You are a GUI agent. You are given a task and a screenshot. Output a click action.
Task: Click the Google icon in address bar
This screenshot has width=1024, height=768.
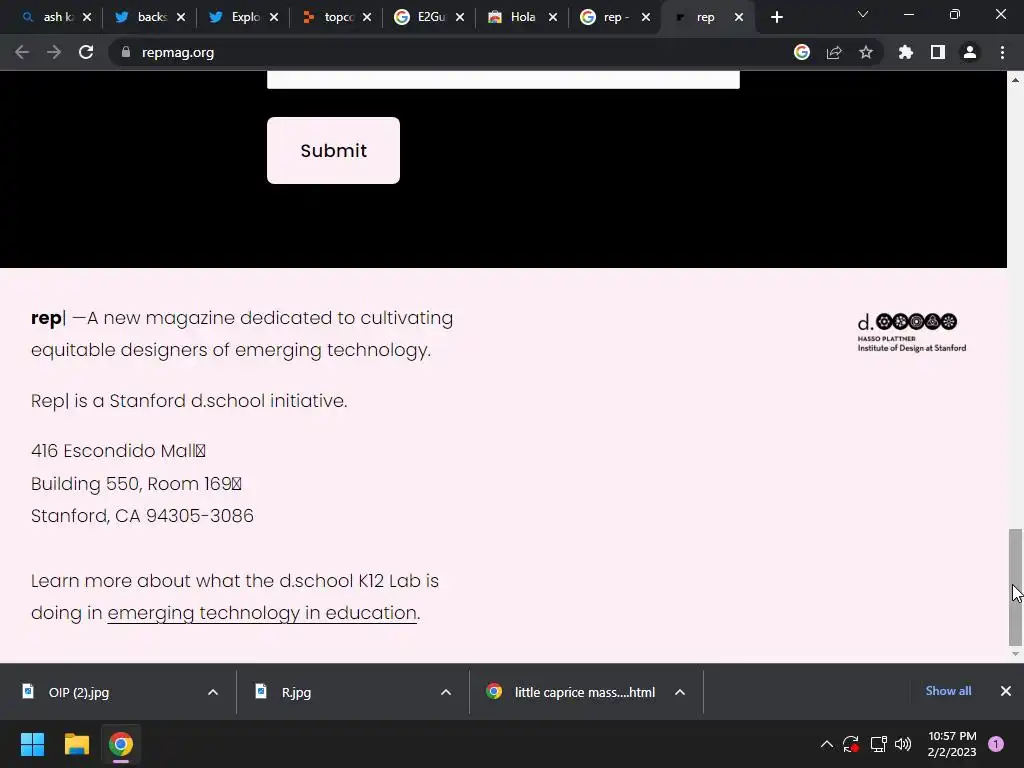pos(802,52)
